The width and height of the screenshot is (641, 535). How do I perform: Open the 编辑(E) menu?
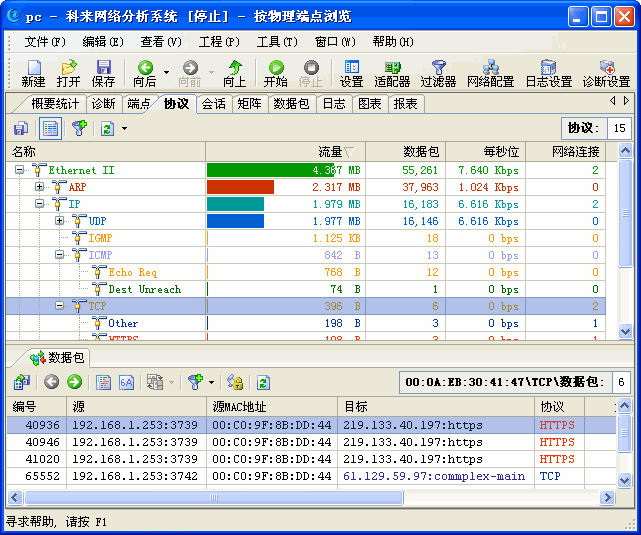click(x=103, y=42)
